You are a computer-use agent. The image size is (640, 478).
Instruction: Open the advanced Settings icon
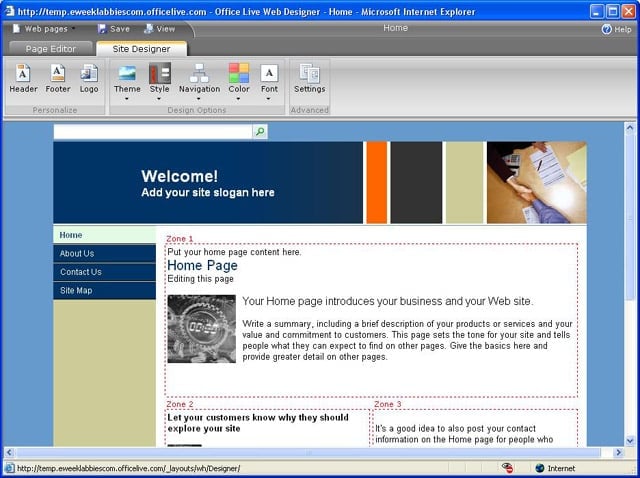309,73
